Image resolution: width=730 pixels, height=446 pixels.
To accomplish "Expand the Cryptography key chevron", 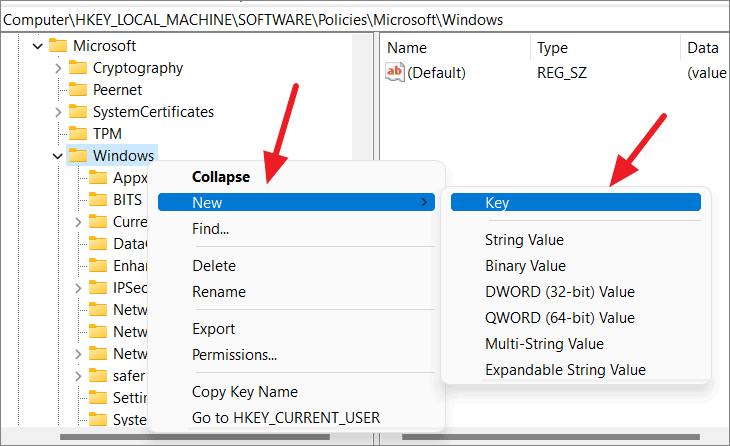I will tap(58, 68).
